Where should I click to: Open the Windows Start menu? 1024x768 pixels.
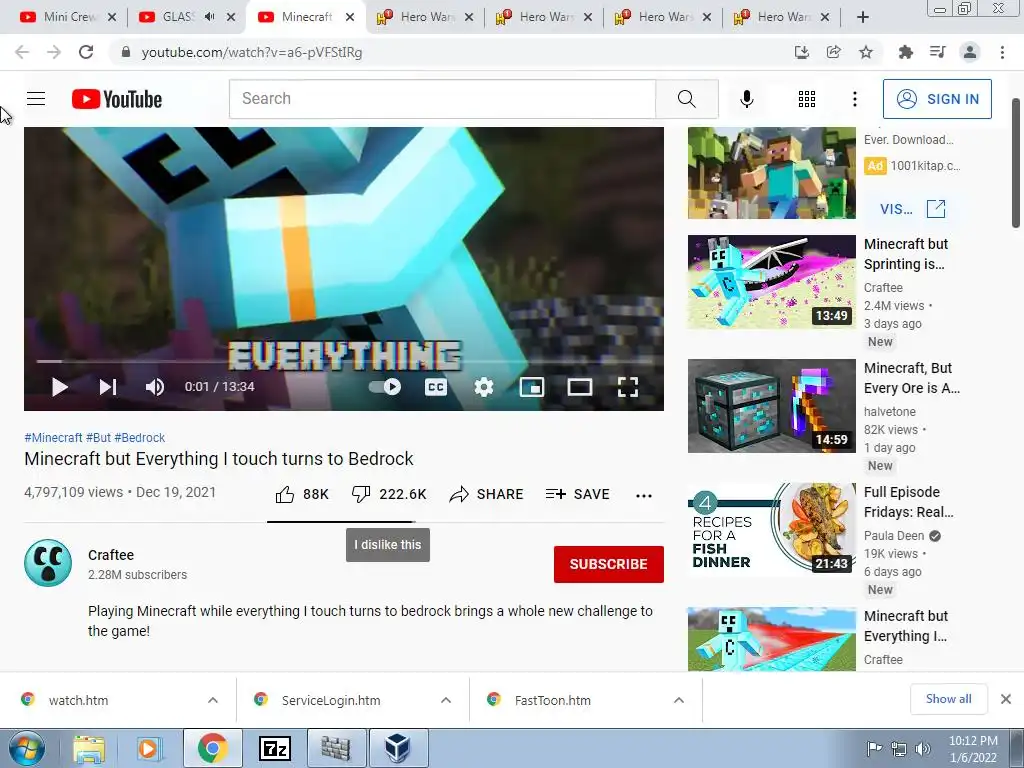click(27, 748)
